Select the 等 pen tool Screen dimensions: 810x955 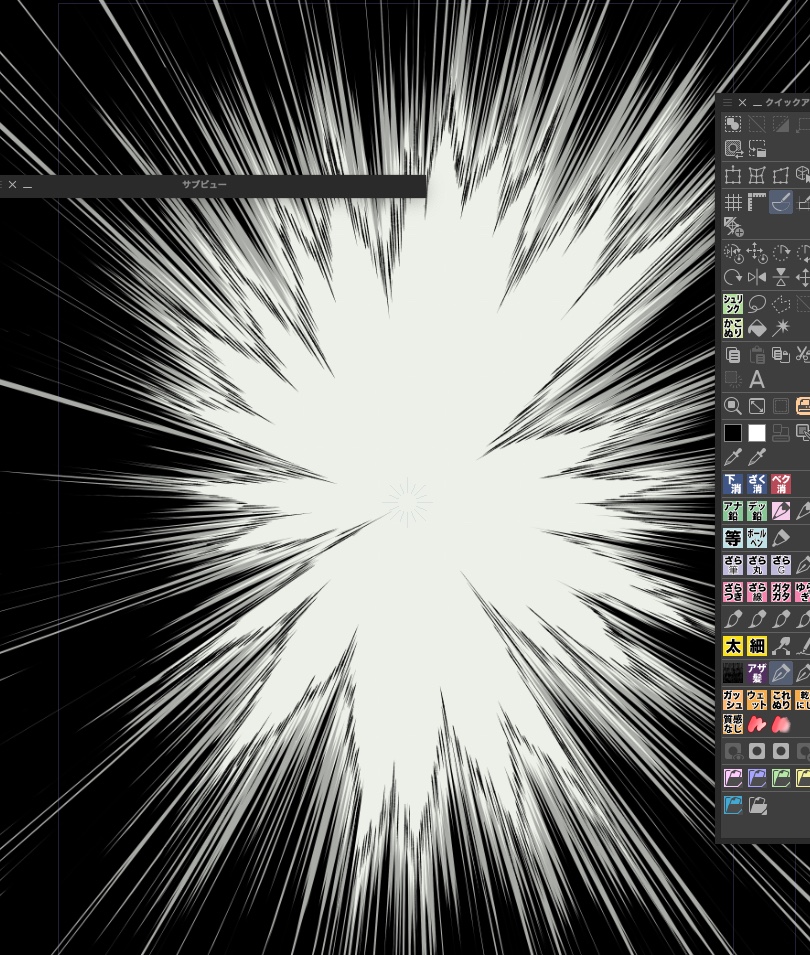coord(733,538)
